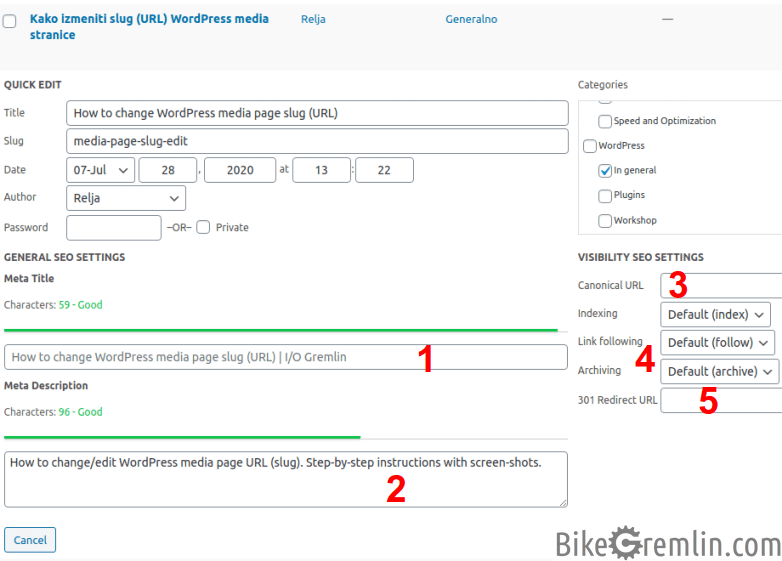Image resolution: width=782 pixels, height=561 pixels.
Task: Toggle the Private checkbox
Action: (203, 227)
